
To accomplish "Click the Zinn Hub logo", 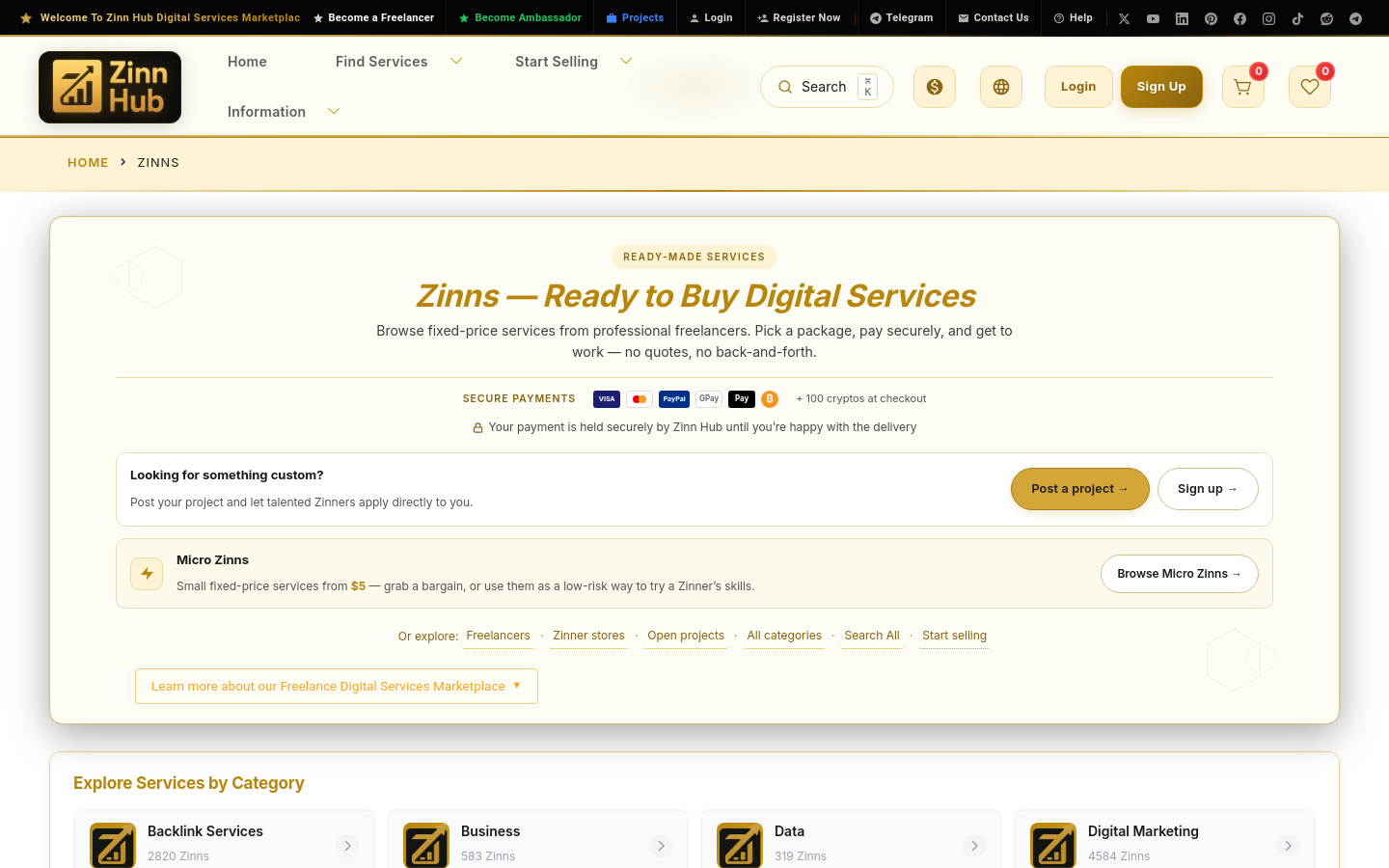I will tap(110, 87).
